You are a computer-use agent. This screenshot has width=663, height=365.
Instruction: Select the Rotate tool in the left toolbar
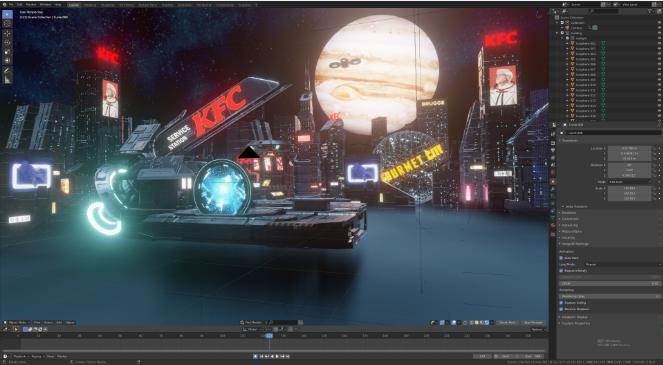7,42
